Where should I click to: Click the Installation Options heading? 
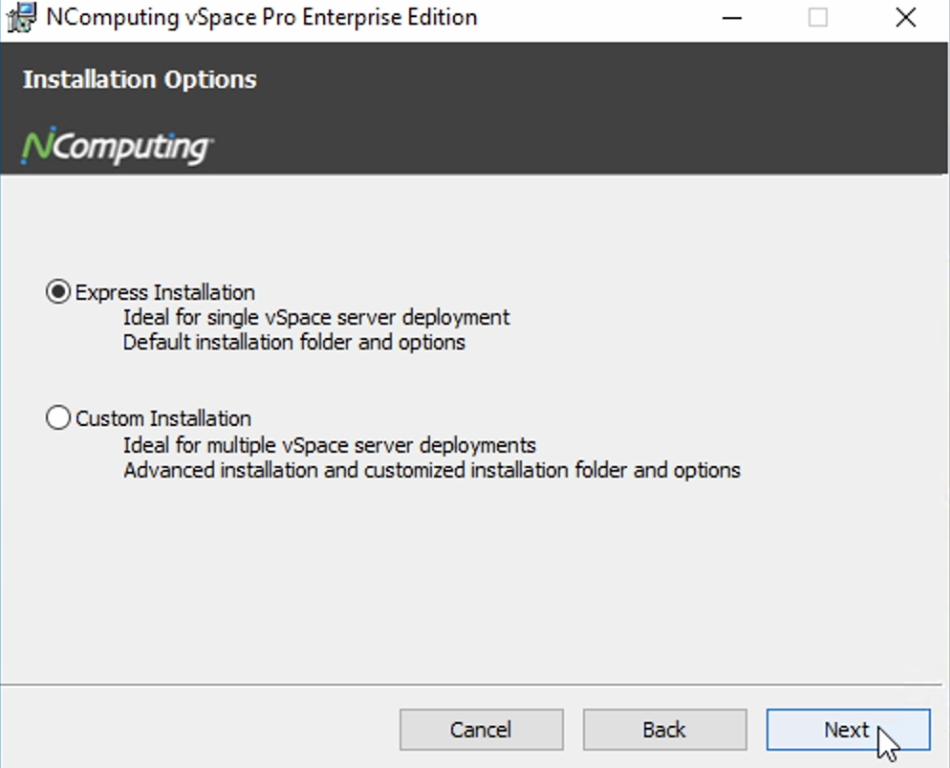(x=140, y=79)
